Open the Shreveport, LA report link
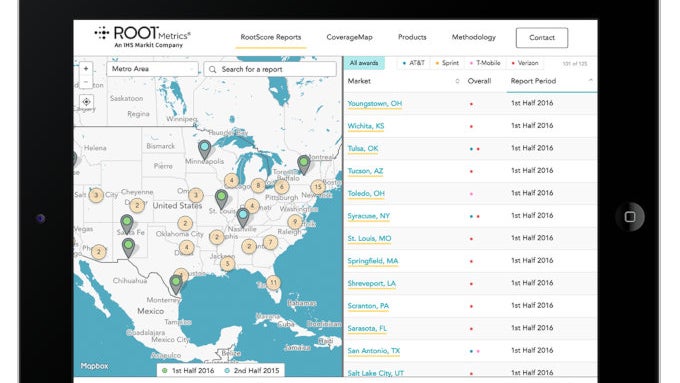Viewport: 680px width, 383px height. pos(372,284)
